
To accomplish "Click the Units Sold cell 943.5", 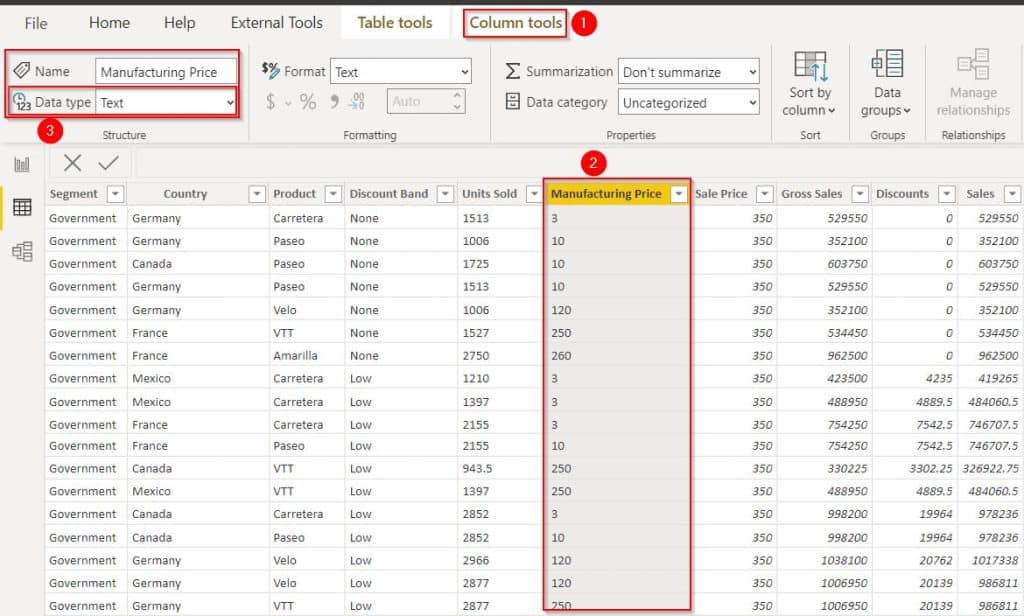I will click(477, 469).
